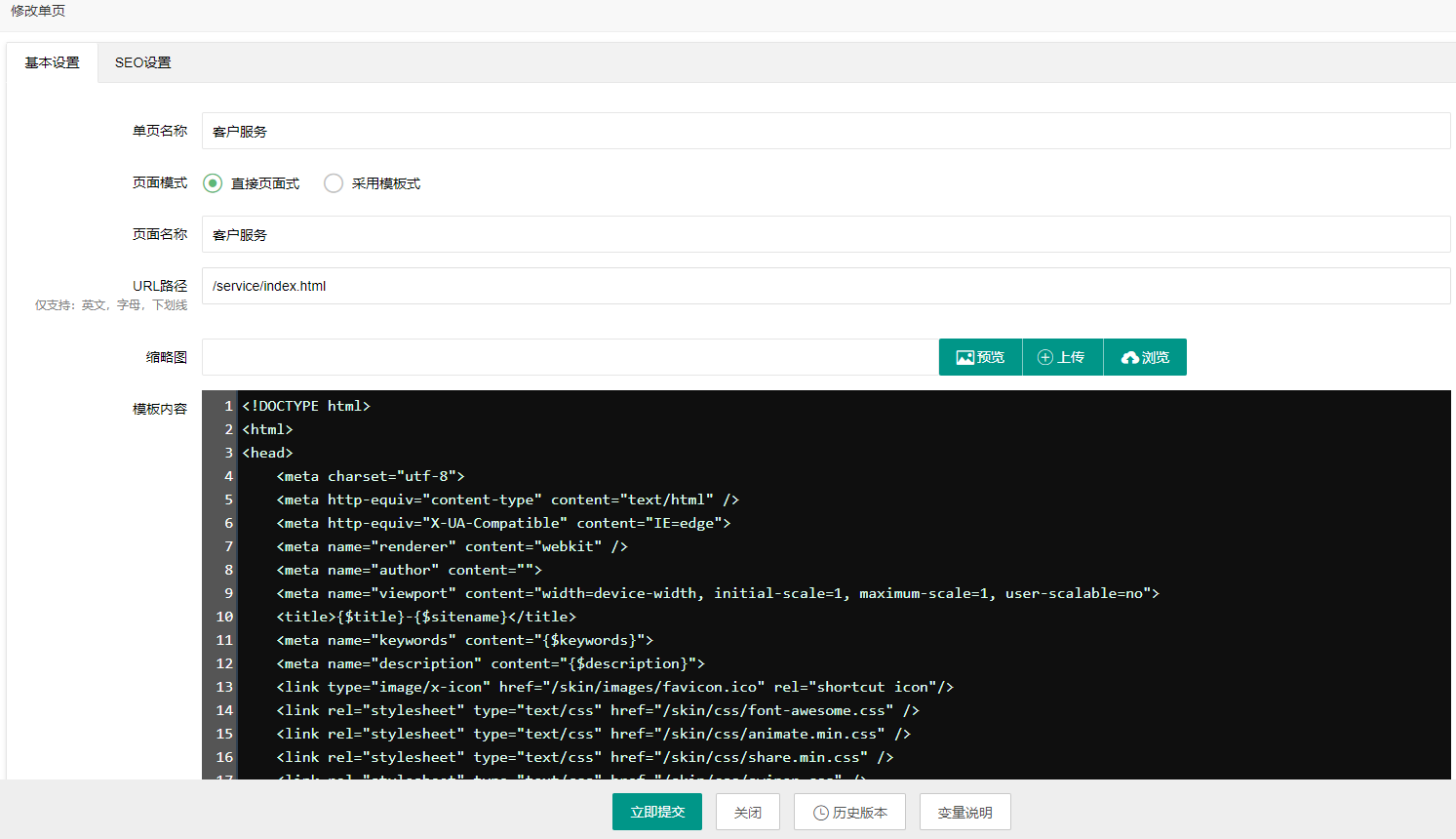Click the plus-circle icon on 上传 button
This screenshot has width=1456, height=839.
1045,358
